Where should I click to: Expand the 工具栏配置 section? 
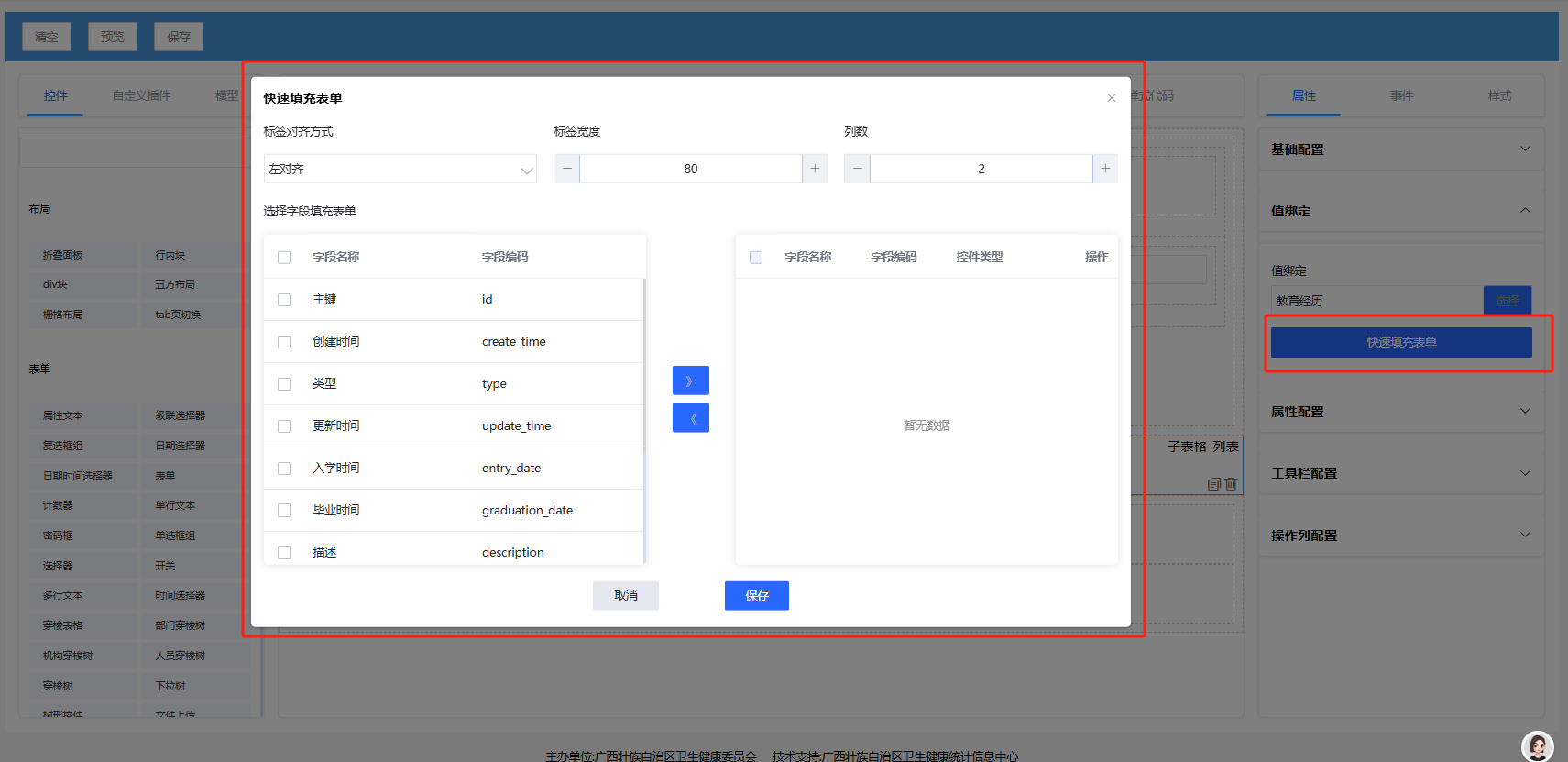point(1400,473)
